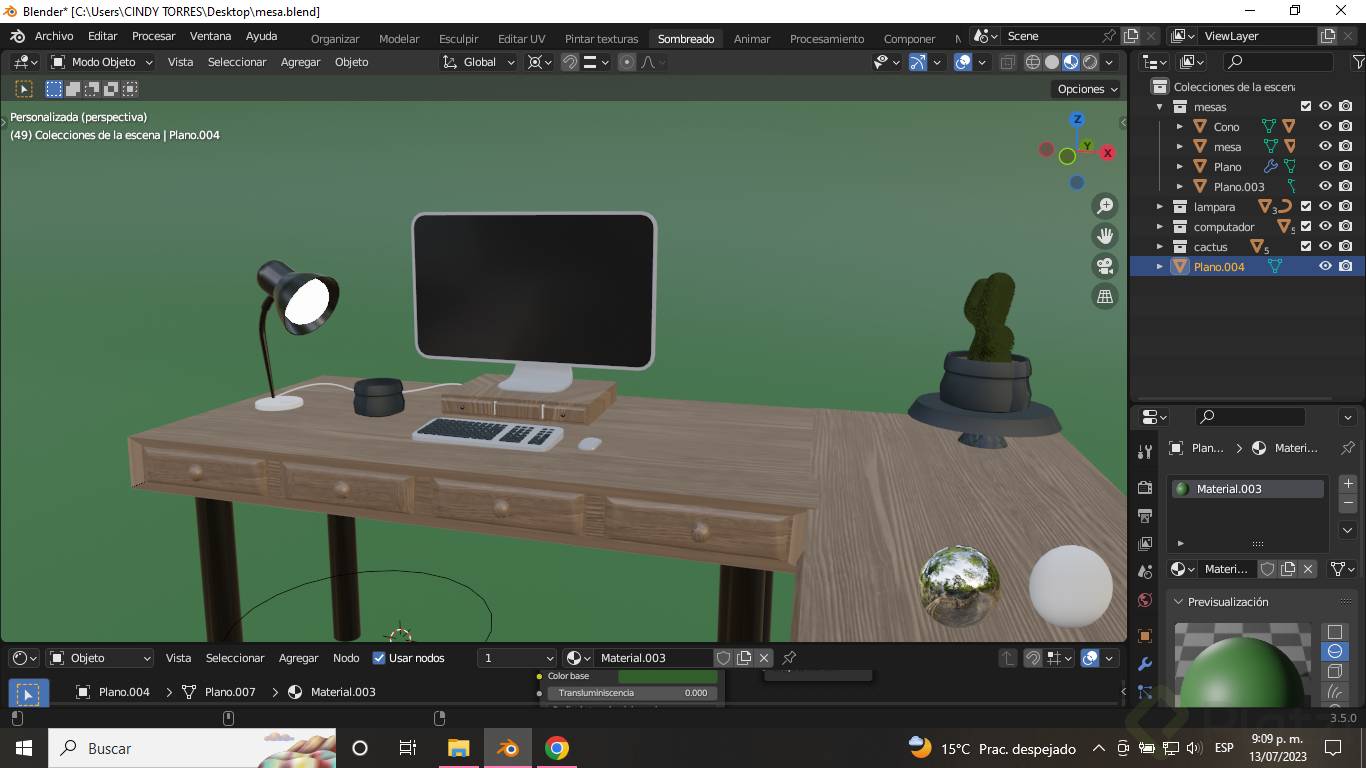
Task: Click the zoom view magnifier gizmo
Action: pos(1105,206)
